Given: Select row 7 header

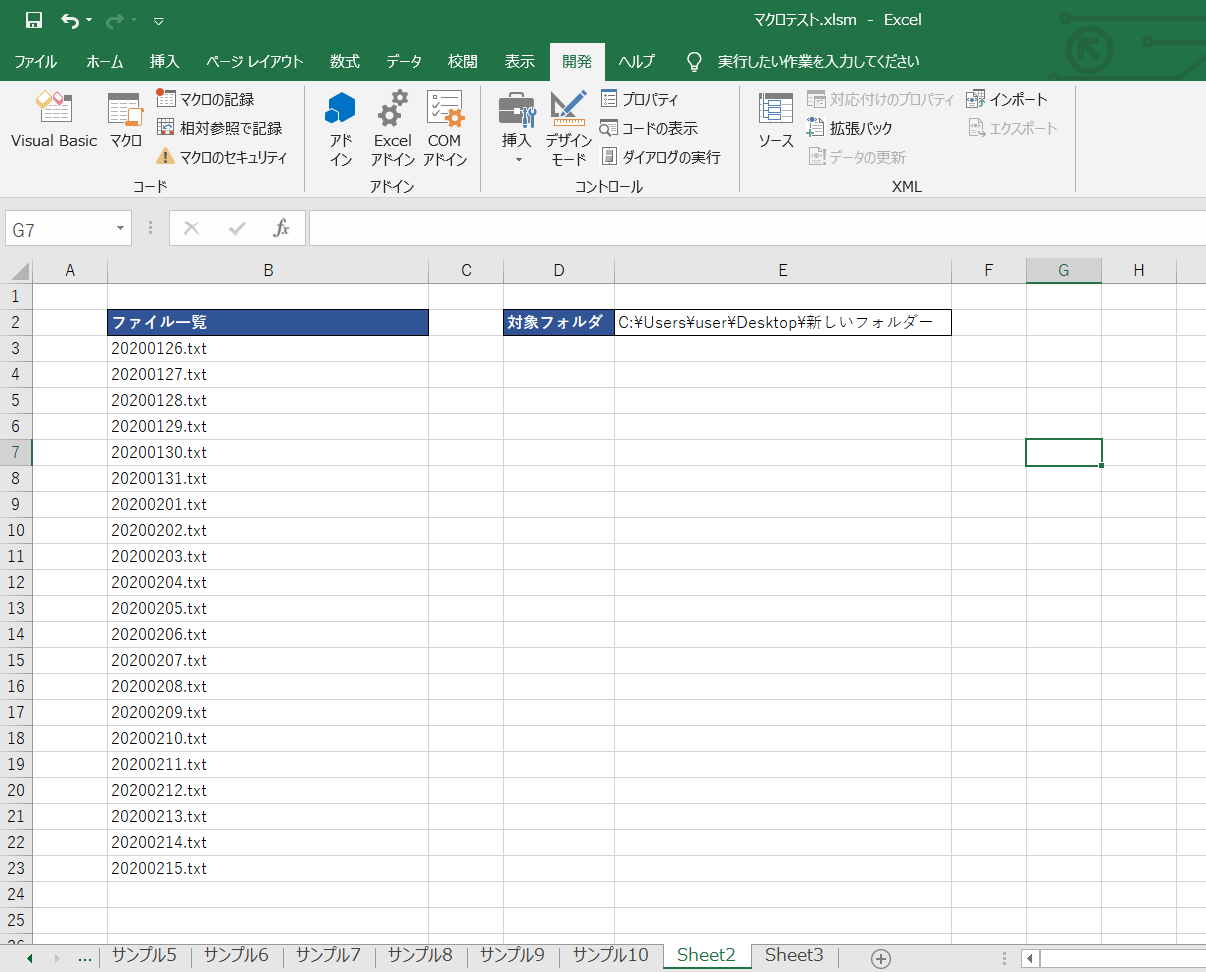Looking at the screenshot, I should 16,452.
